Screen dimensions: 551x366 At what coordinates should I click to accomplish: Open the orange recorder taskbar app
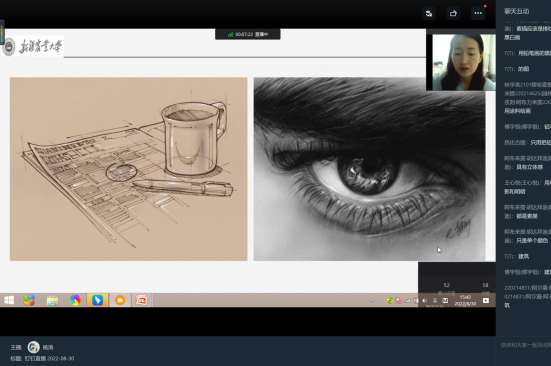point(120,300)
